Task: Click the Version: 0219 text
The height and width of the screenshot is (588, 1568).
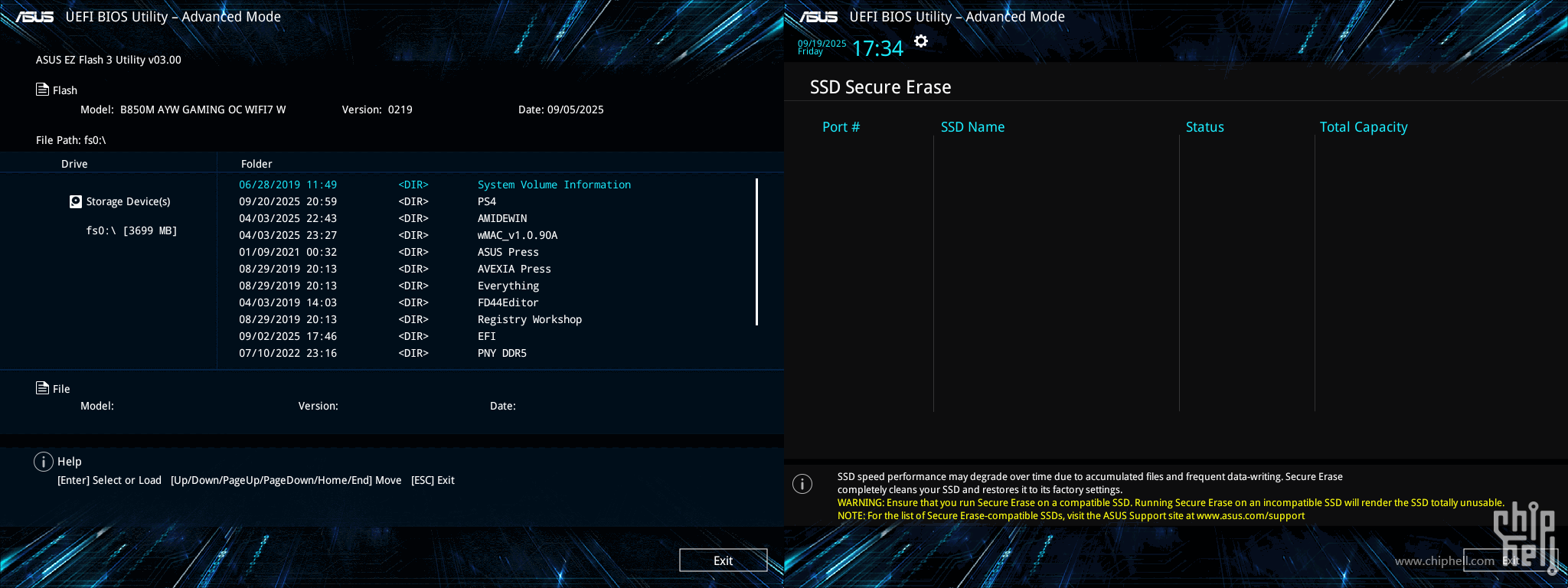Action: click(377, 109)
